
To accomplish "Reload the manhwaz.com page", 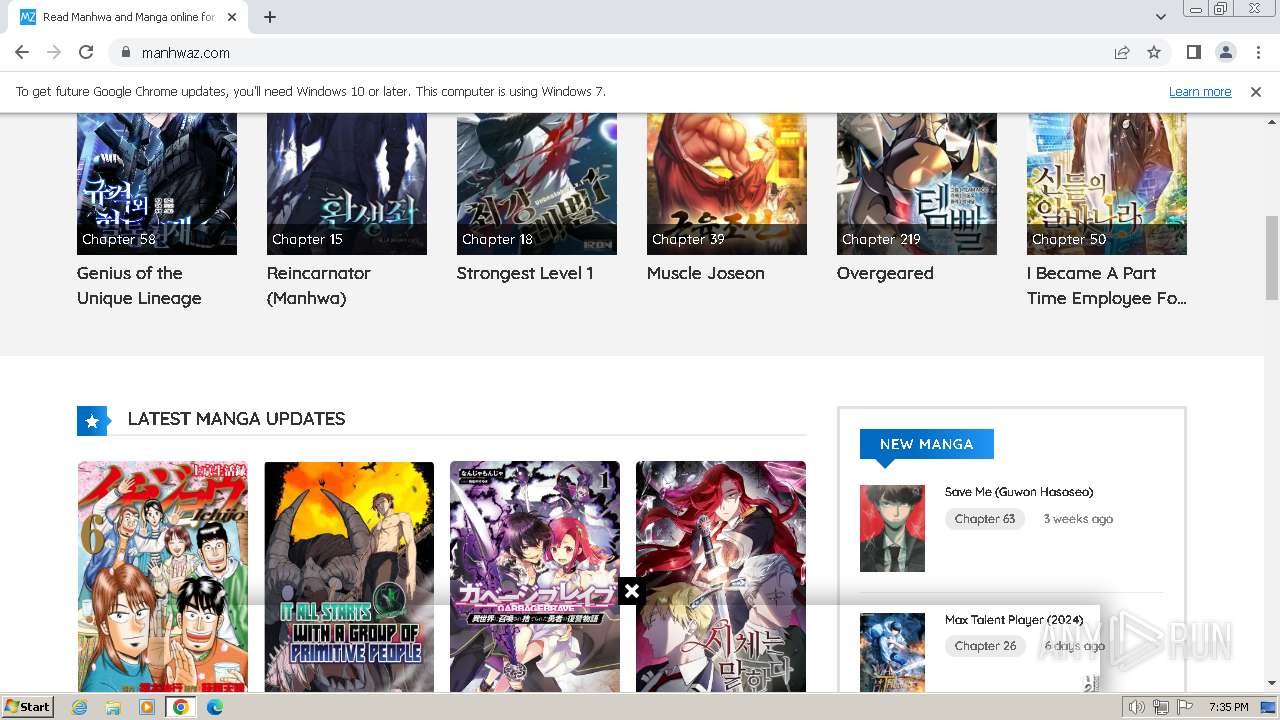I will click(86, 52).
